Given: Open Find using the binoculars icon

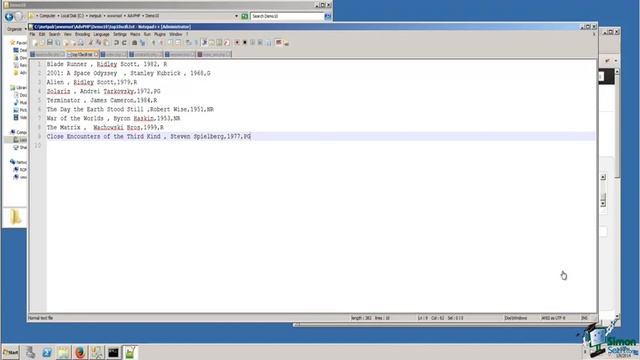Looking at the screenshot, I should 134,42.
